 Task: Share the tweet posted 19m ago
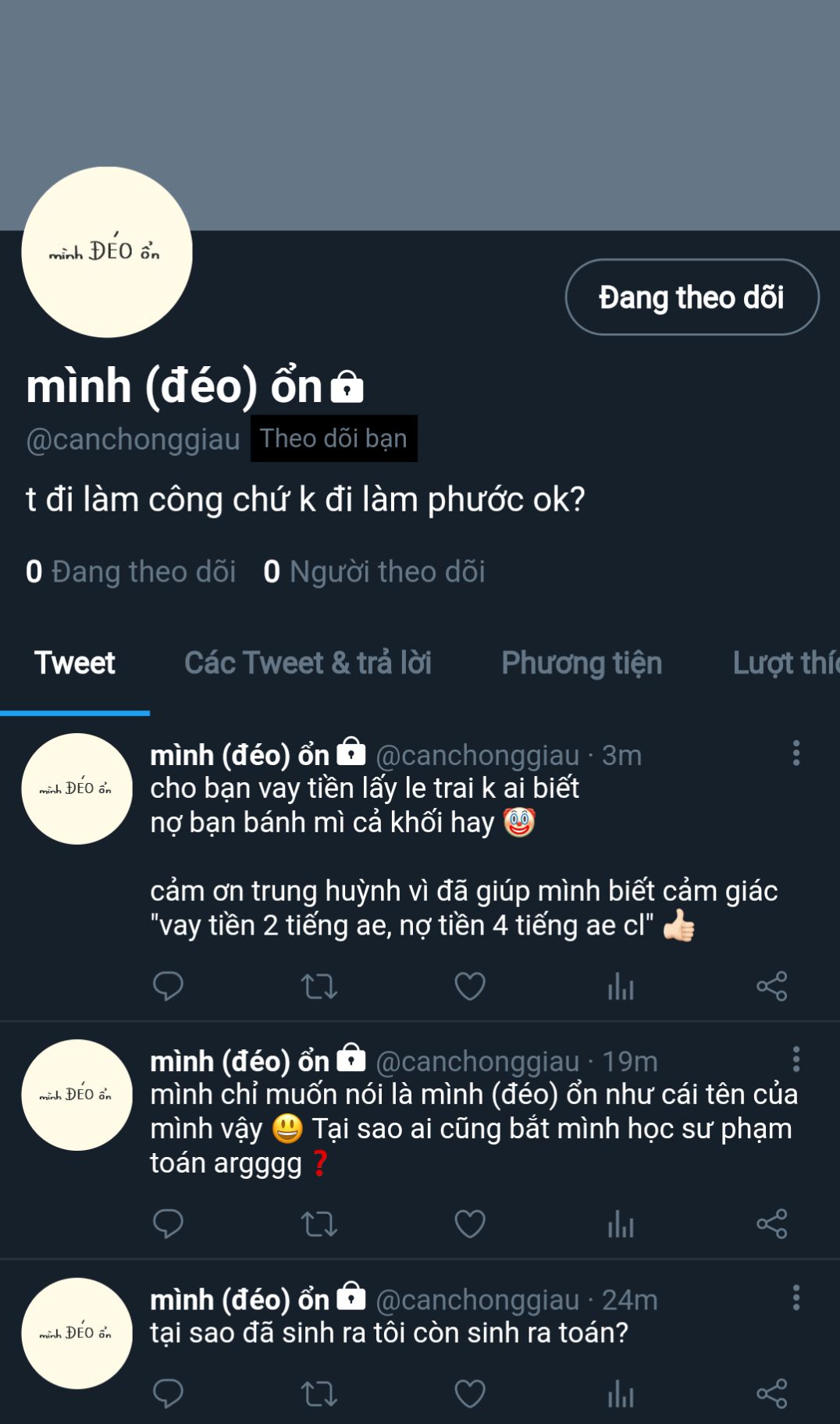771,1223
